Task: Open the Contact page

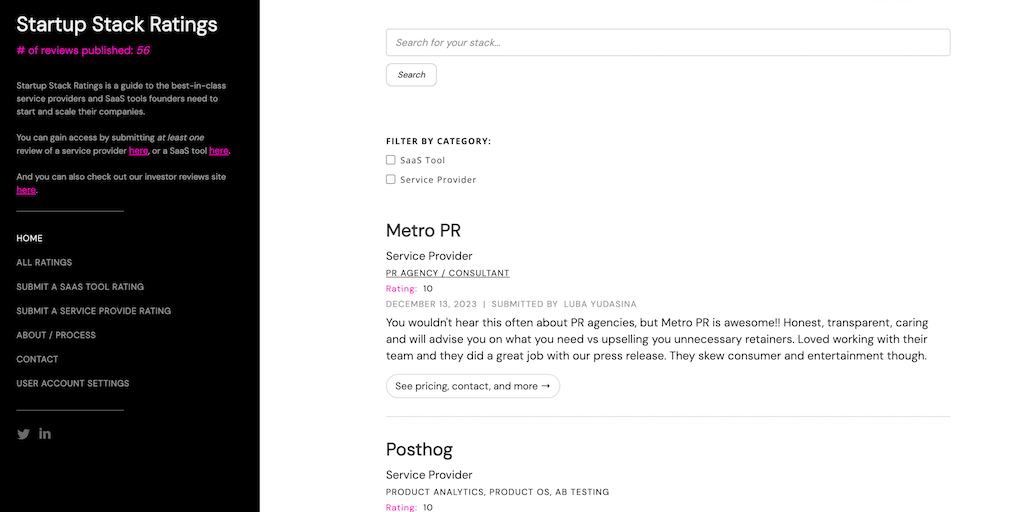Action: [x=37, y=359]
